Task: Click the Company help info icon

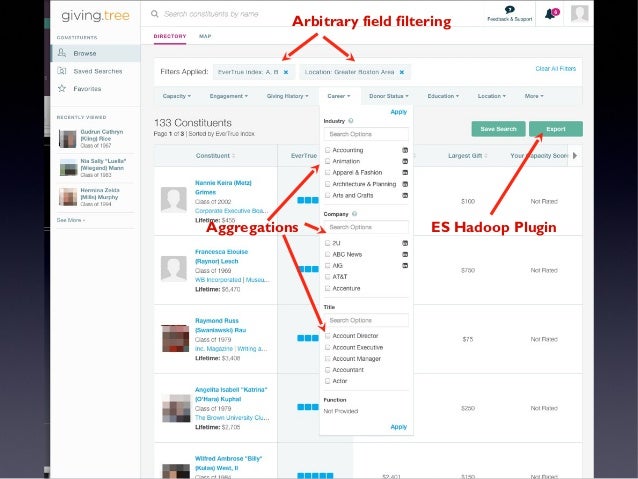Action: (x=354, y=214)
